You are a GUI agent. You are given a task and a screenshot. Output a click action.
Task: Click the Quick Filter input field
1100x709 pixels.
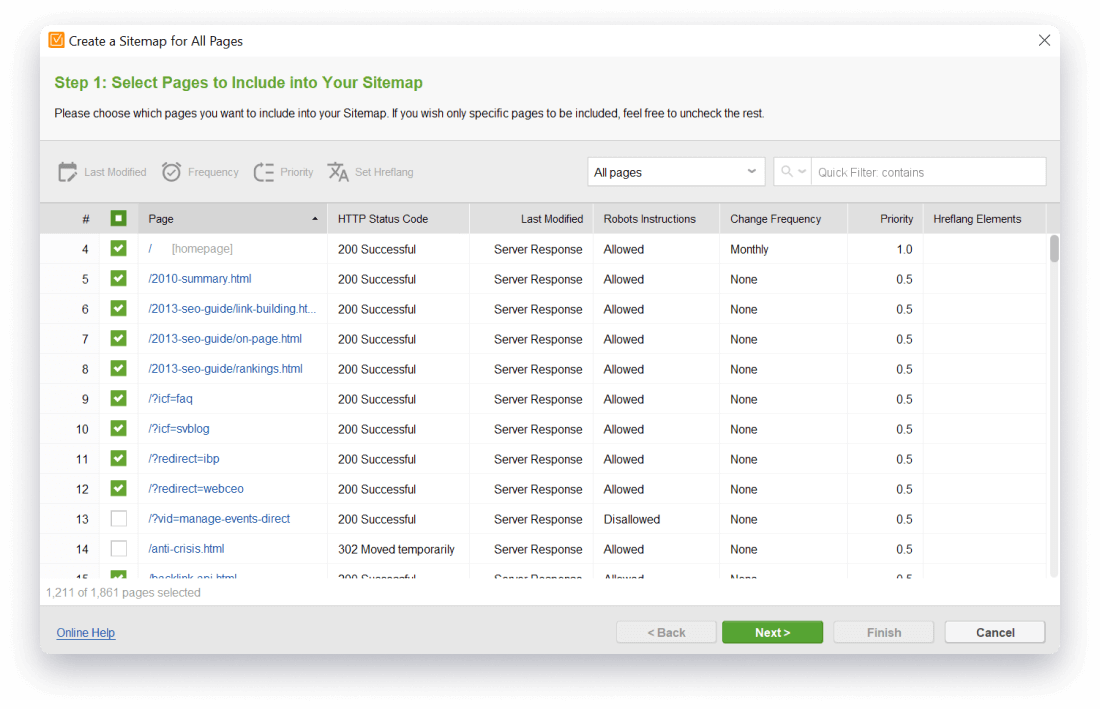928,172
